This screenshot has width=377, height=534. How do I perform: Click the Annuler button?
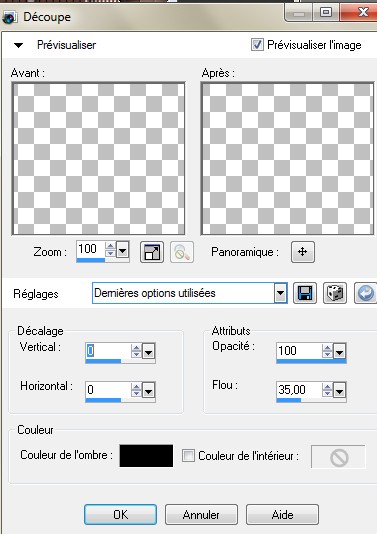point(201,515)
